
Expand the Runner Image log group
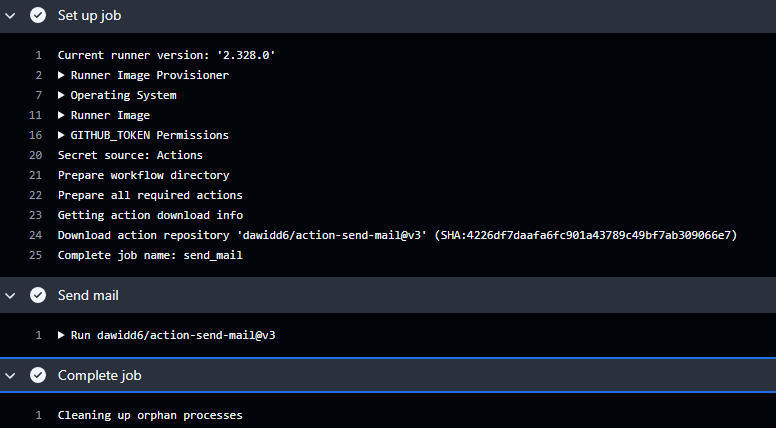[62, 115]
